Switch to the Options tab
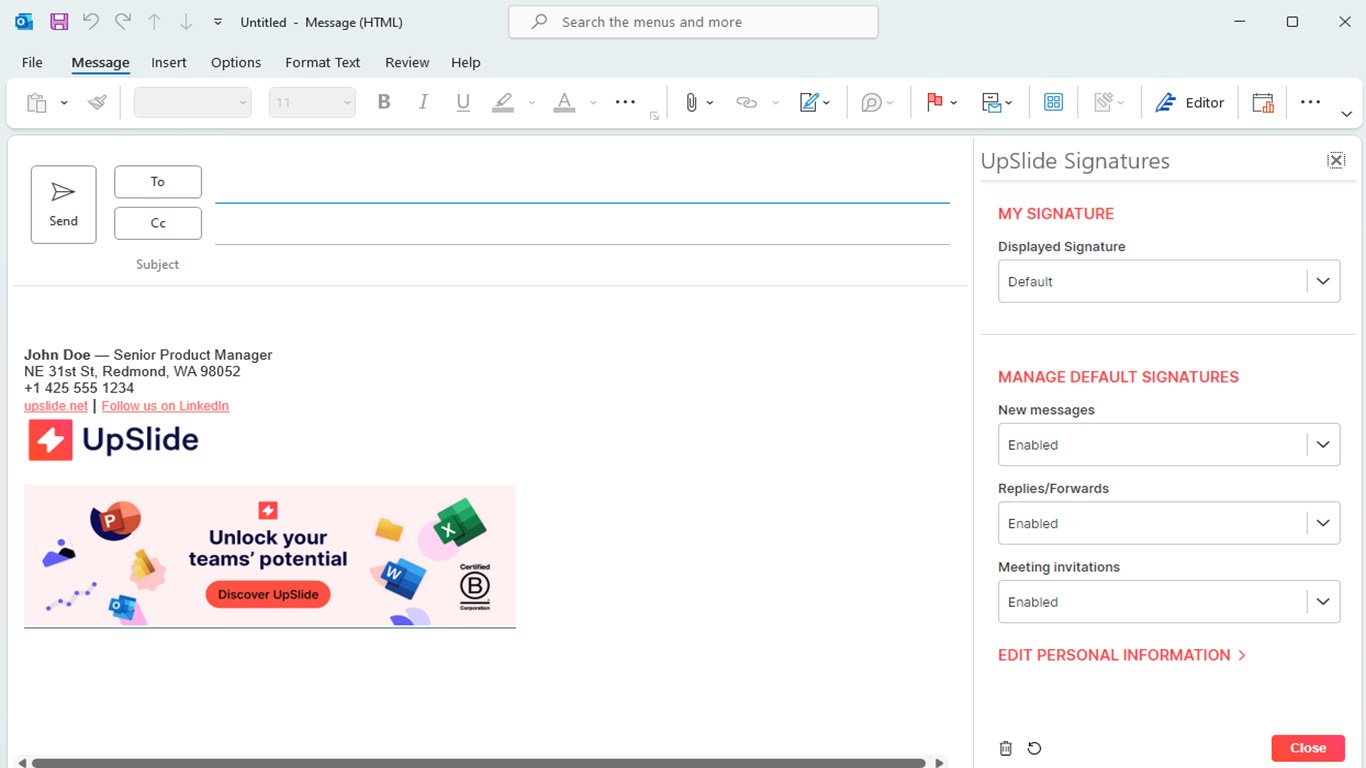The height and width of the screenshot is (768, 1366). coord(236,62)
